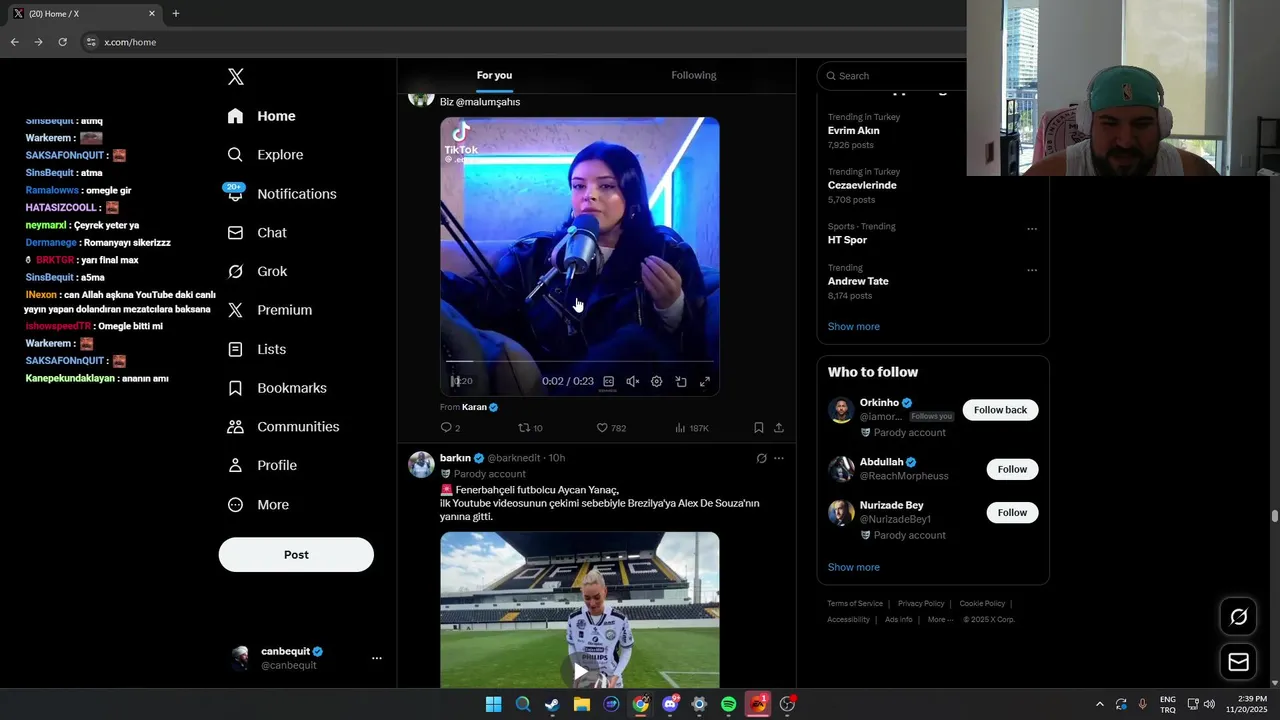This screenshot has width=1280, height=720.
Task: Open Steam from the taskbar
Action: point(552,704)
